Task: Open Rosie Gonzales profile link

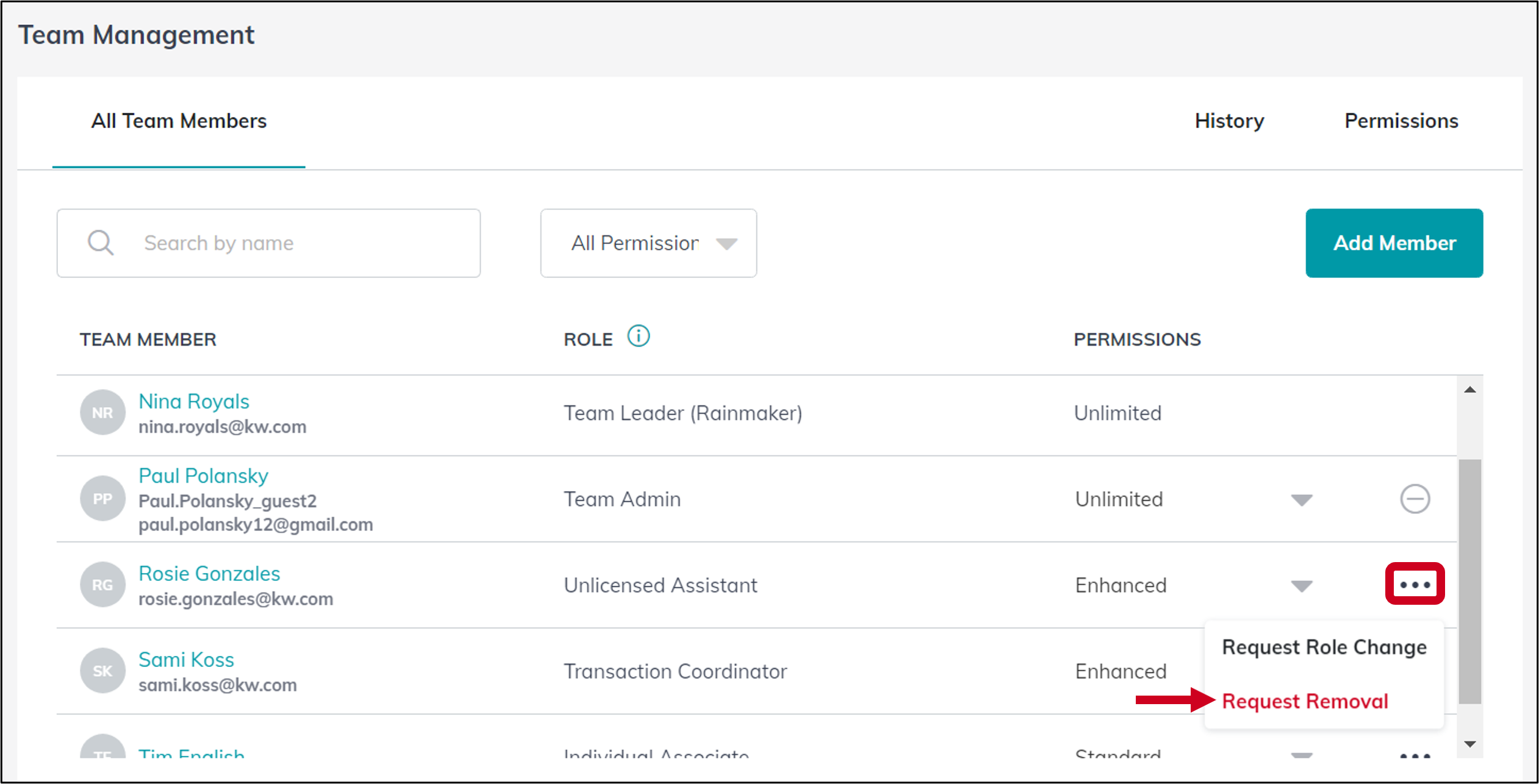Action: (209, 574)
